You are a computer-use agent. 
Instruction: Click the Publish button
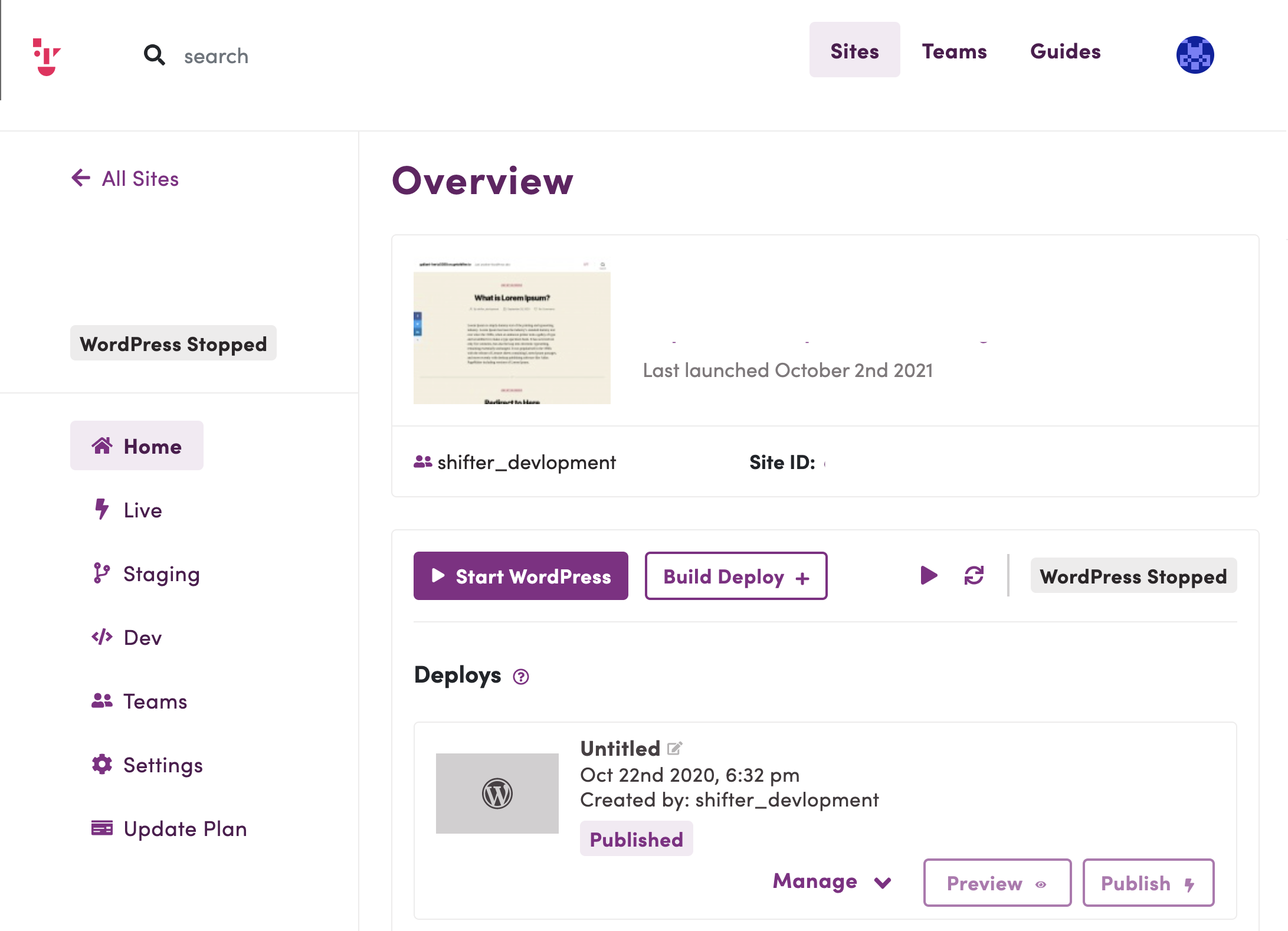point(1148,883)
